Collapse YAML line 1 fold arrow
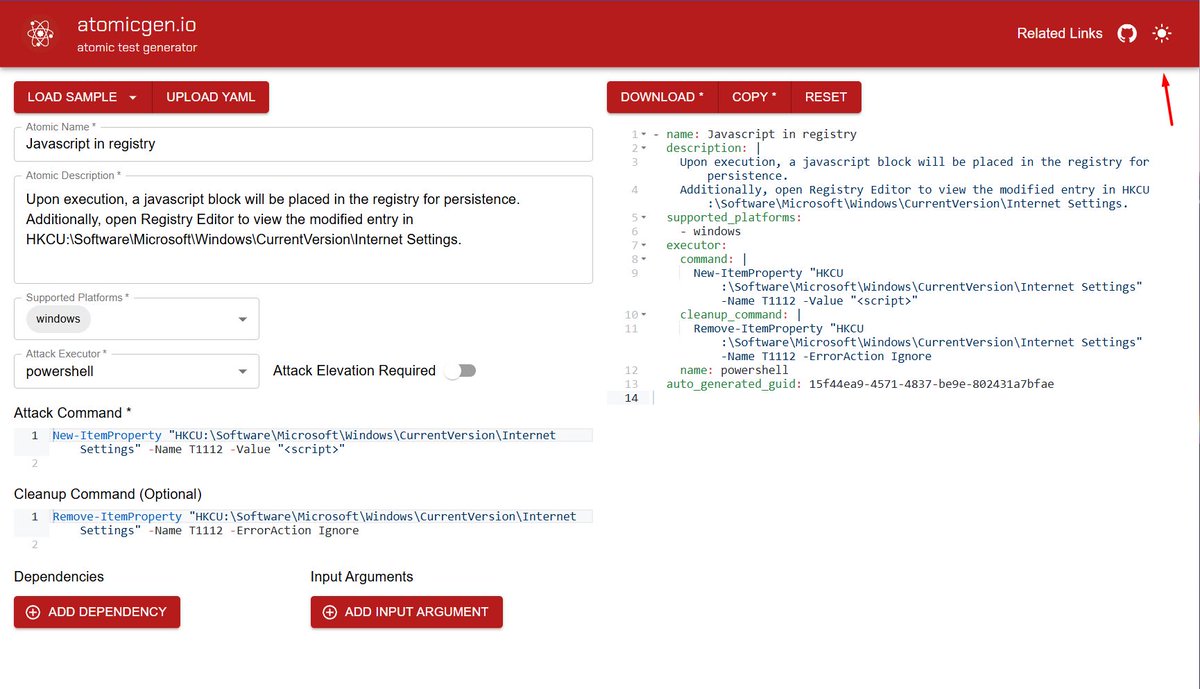 [644, 134]
